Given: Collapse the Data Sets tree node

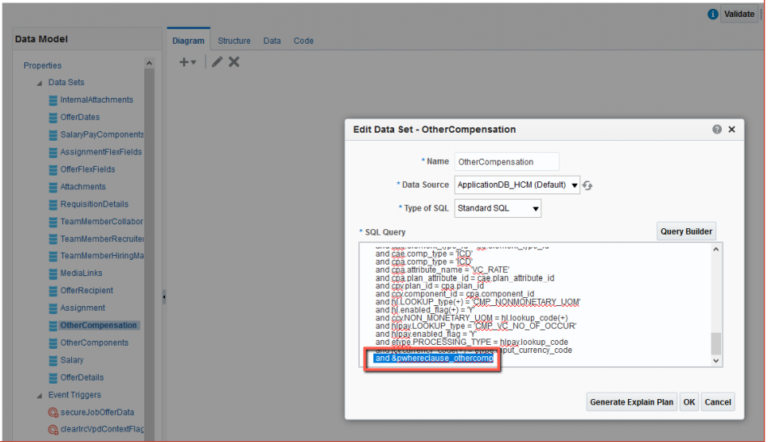Looking at the screenshot, I should tap(40, 82).
